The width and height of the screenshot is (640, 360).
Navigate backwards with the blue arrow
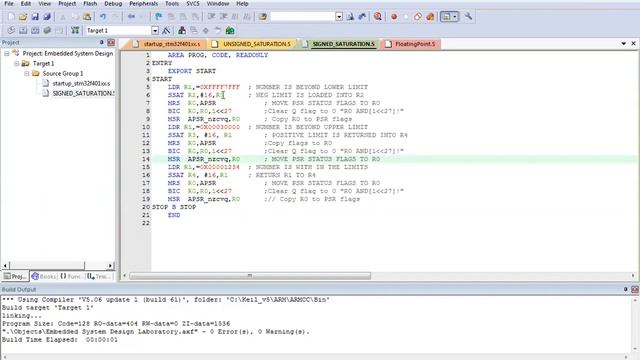pos(131,17)
